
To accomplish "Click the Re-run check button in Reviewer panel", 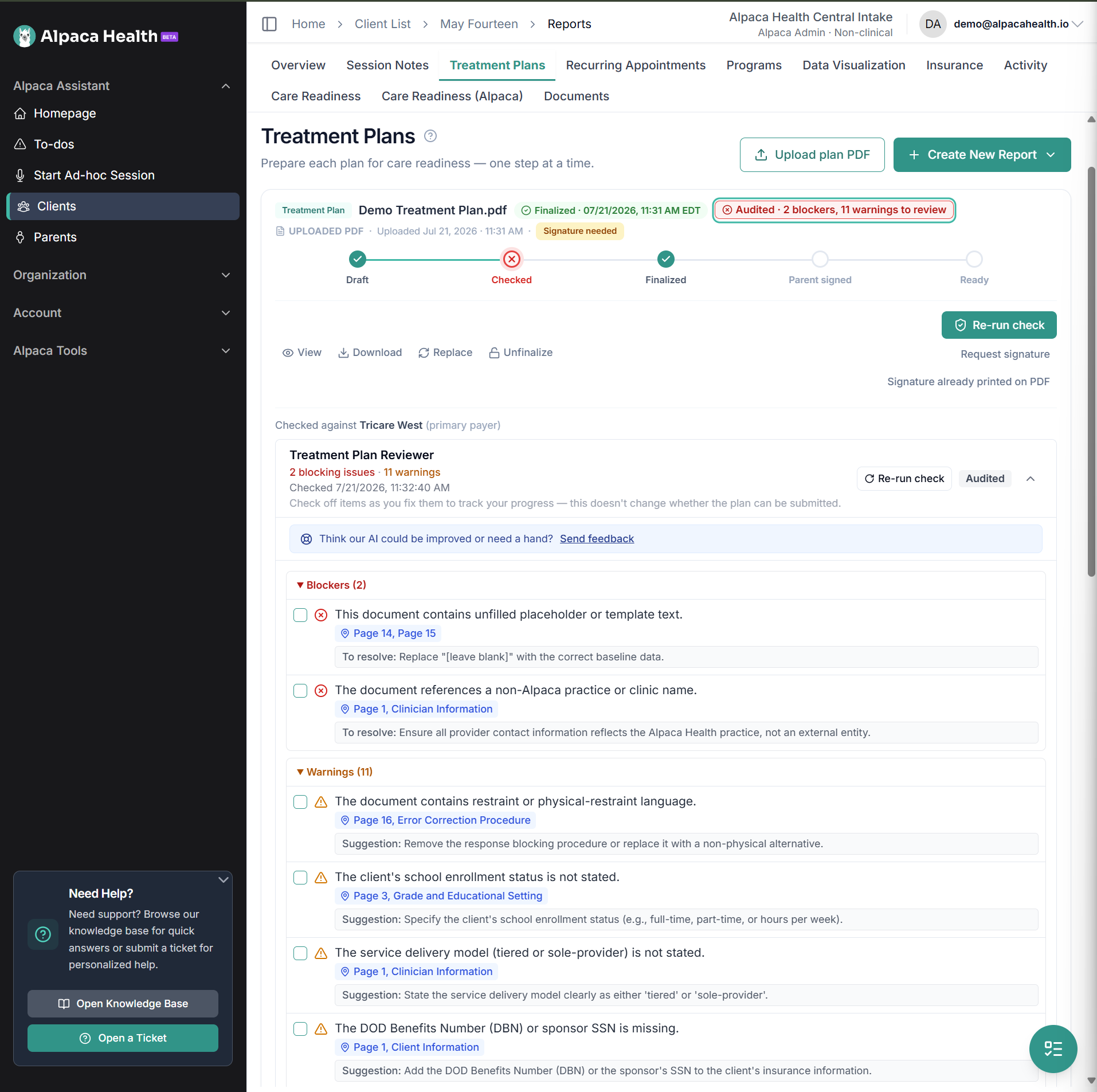I will pyautogui.click(x=904, y=479).
